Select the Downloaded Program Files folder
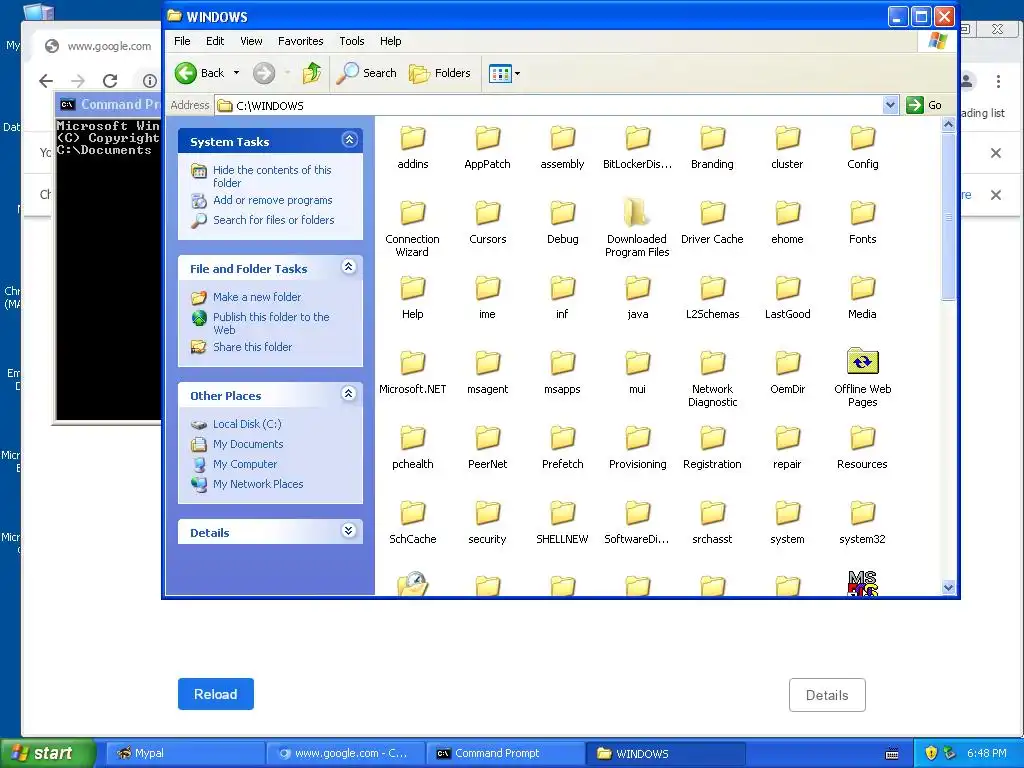 point(637,229)
